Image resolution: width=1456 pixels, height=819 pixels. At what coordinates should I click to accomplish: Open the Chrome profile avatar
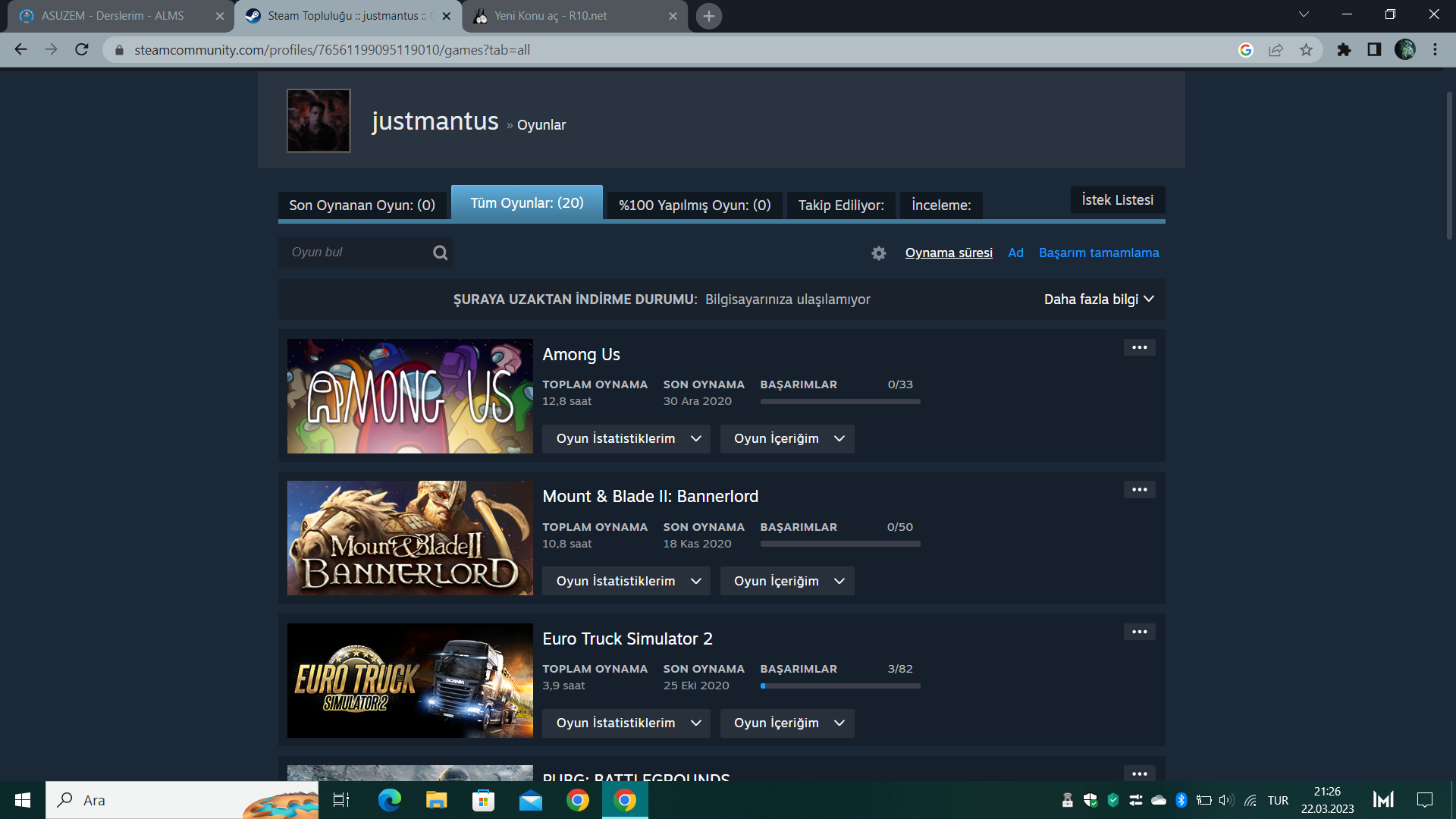(1405, 49)
